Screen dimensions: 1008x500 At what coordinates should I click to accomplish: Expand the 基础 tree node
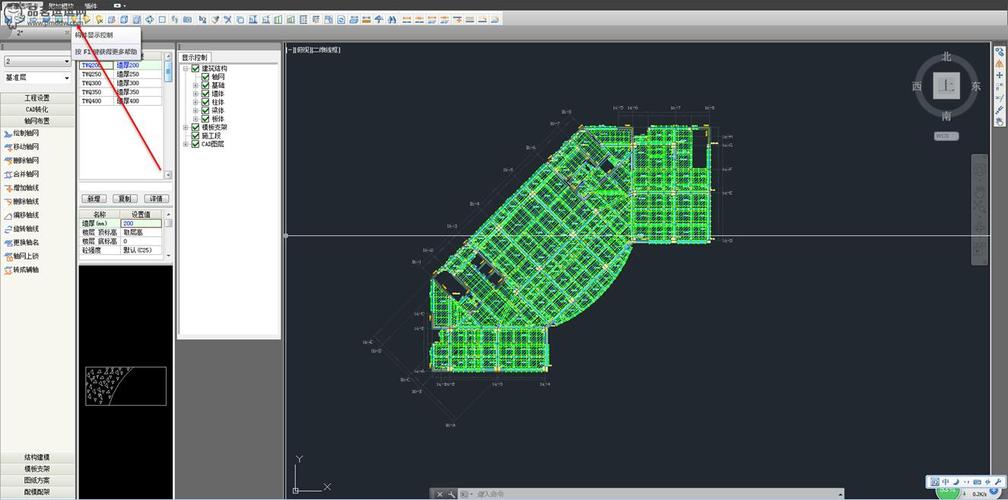(x=195, y=85)
